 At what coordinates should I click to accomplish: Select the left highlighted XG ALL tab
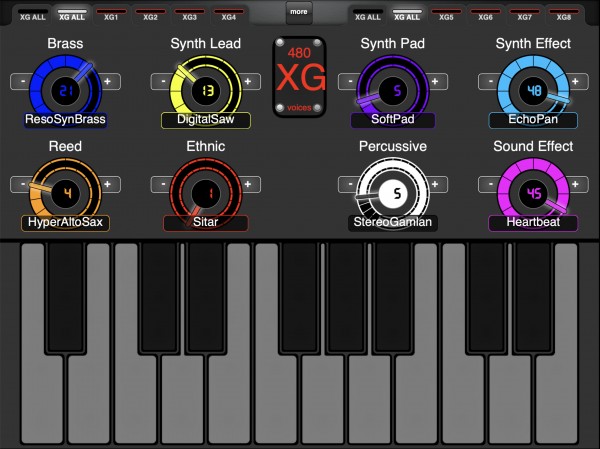72,15
